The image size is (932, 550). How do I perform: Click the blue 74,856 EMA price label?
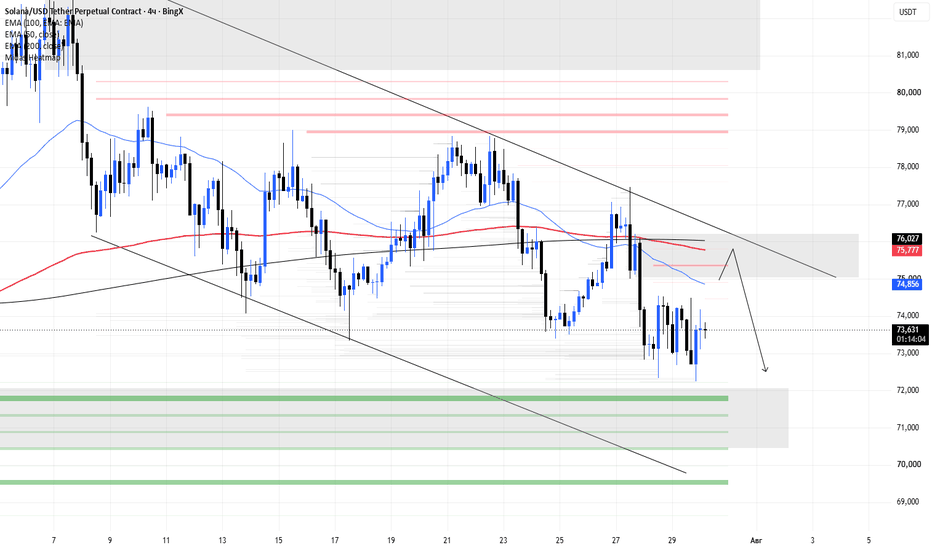point(908,284)
